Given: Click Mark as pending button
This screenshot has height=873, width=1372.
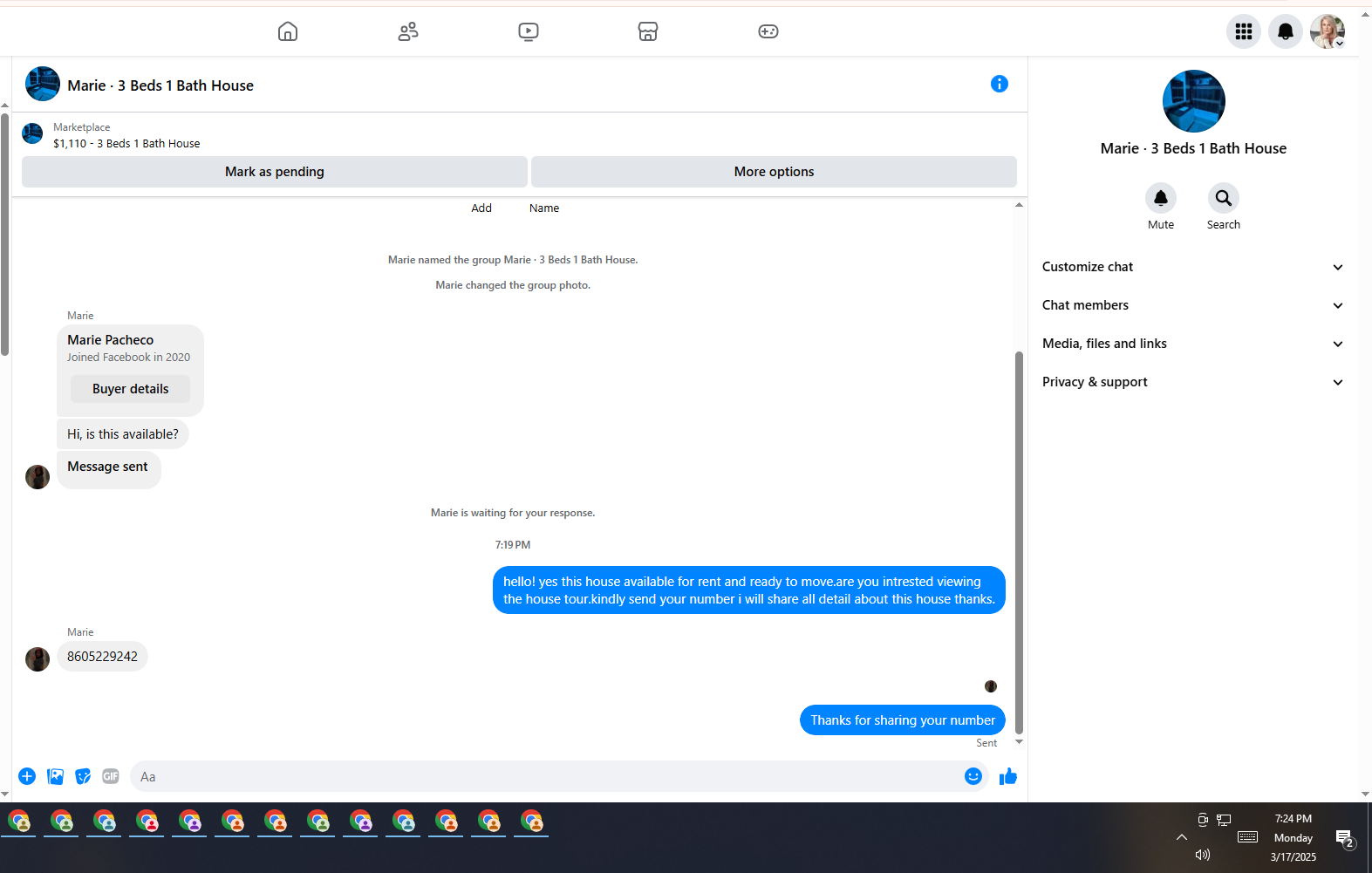Looking at the screenshot, I should [x=275, y=172].
